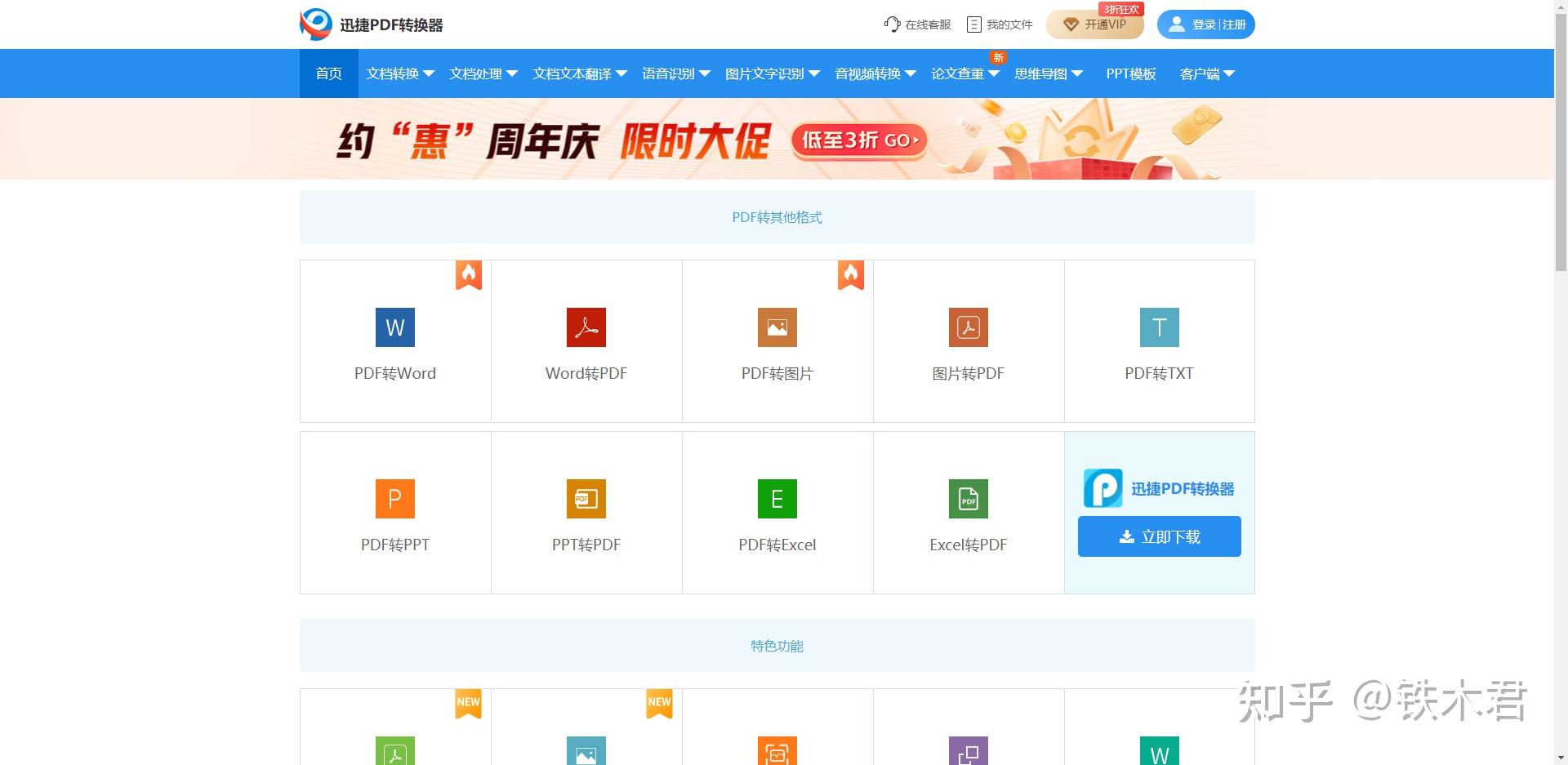The height and width of the screenshot is (765, 1568).
Task: Click the 开通VIP button
Action: [1094, 24]
